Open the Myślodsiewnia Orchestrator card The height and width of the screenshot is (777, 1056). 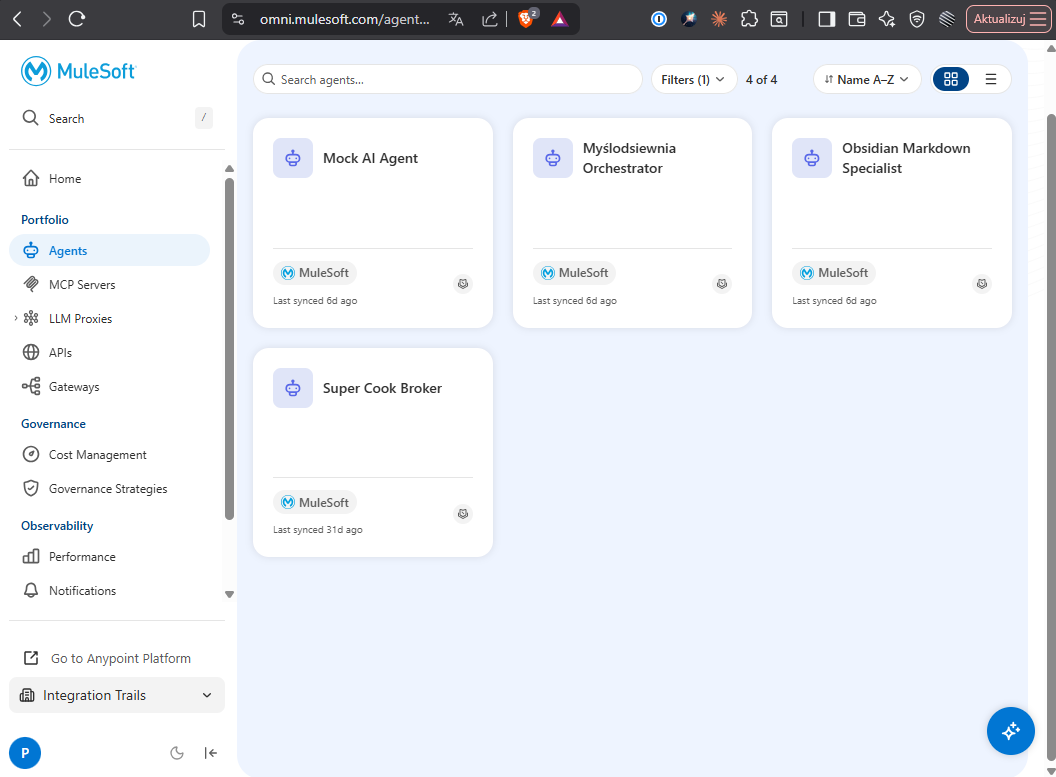(x=632, y=223)
